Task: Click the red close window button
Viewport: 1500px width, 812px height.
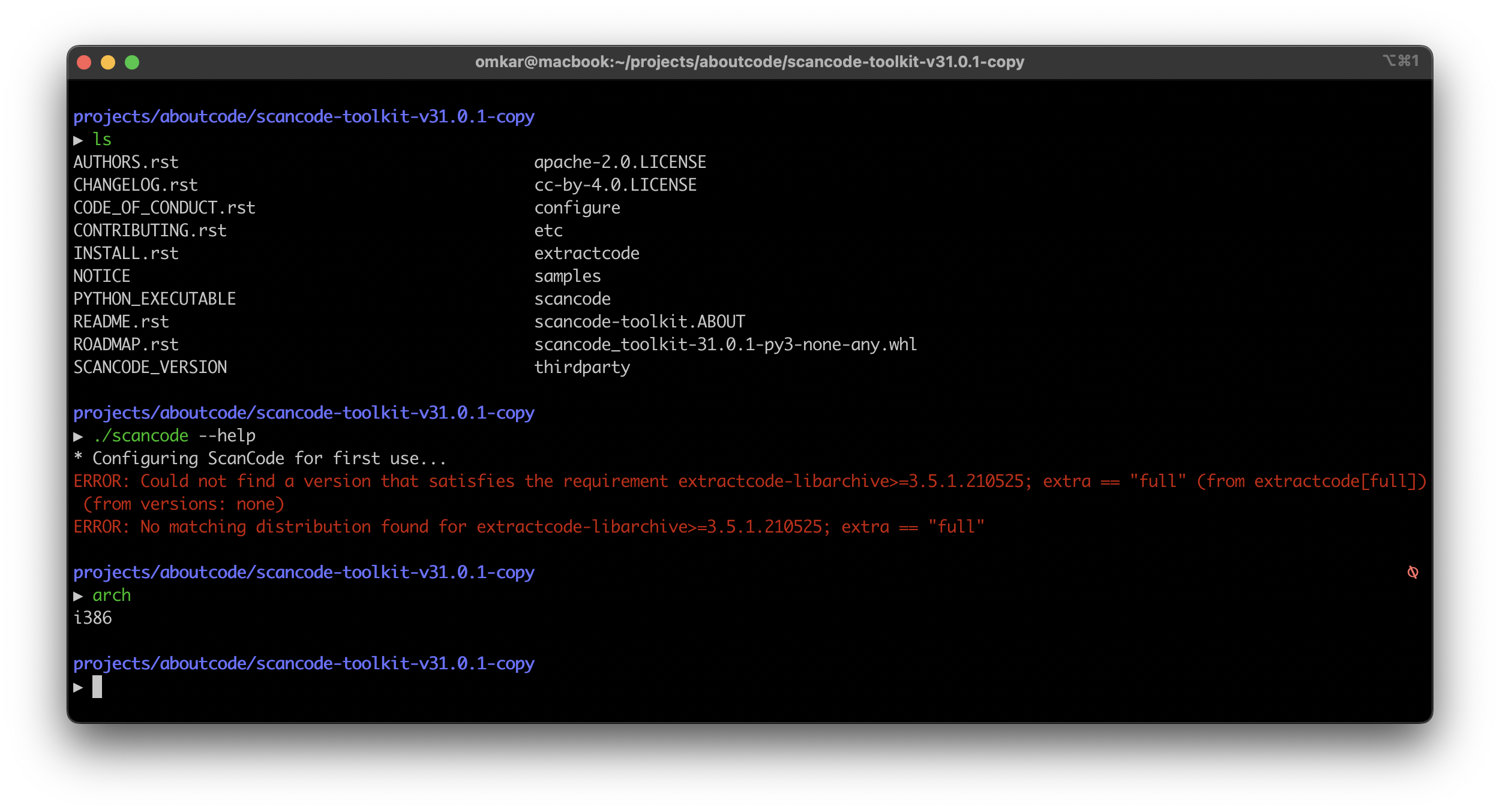Action: coord(84,62)
